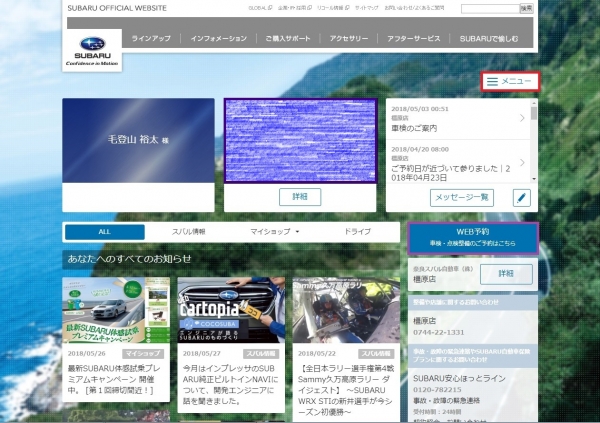The image size is (600, 423).
Task: Click 最新SUBARU体感試乗プレミアムキャンペーン article text
Action: click(x=114, y=379)
